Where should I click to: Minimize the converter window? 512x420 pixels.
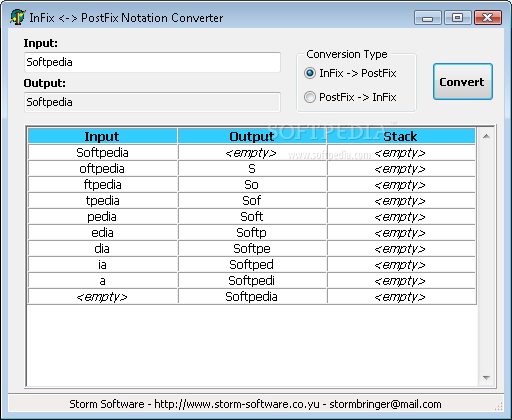[428, 18]
